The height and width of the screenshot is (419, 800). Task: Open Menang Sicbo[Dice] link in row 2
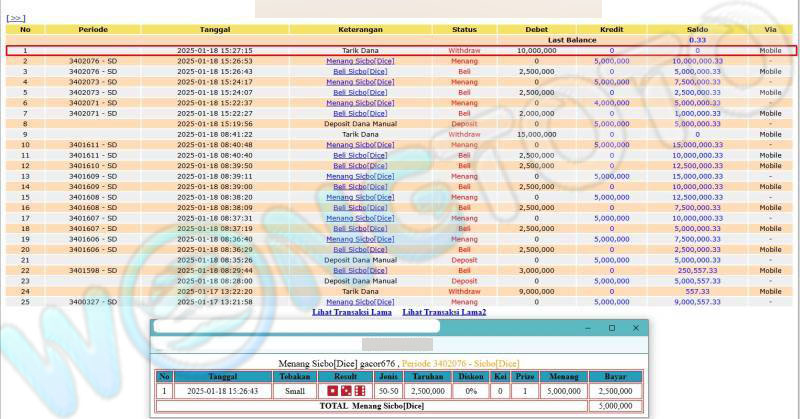coord(360,61)
